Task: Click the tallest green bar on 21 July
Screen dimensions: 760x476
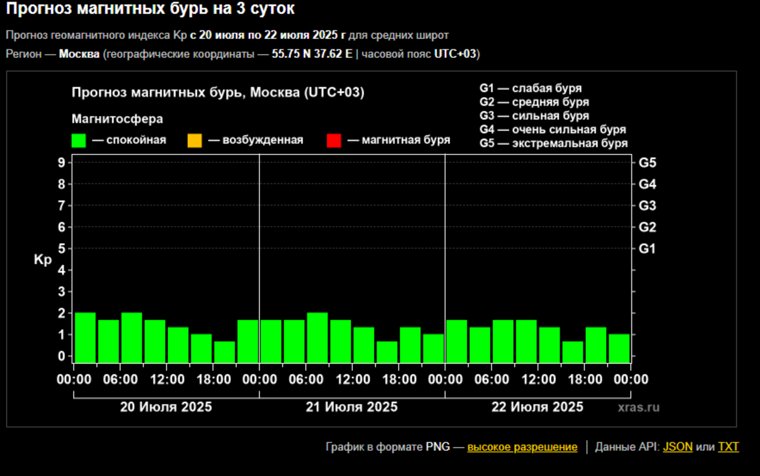Action: click(317, 338)
